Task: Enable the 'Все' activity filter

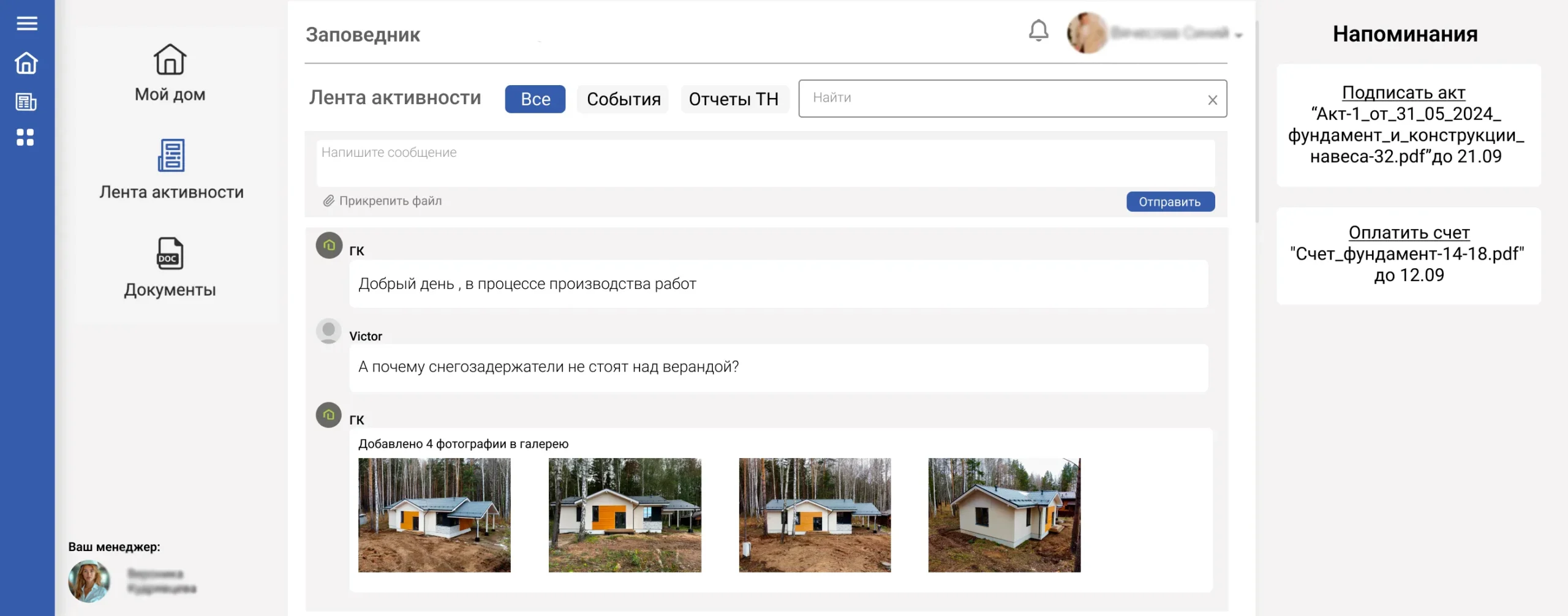Action: pyautogui.click(x=535, y=99)
